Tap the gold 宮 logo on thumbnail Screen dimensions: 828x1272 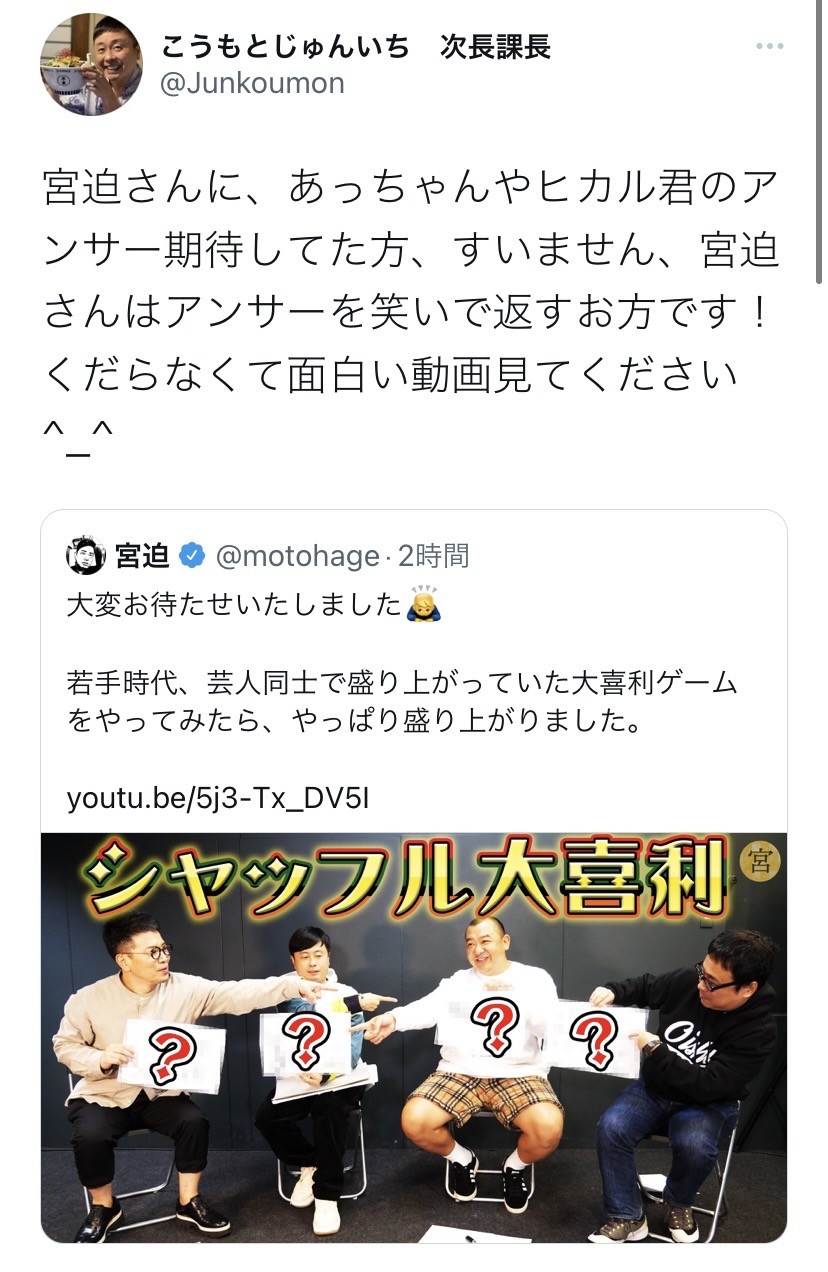[760, 862]
